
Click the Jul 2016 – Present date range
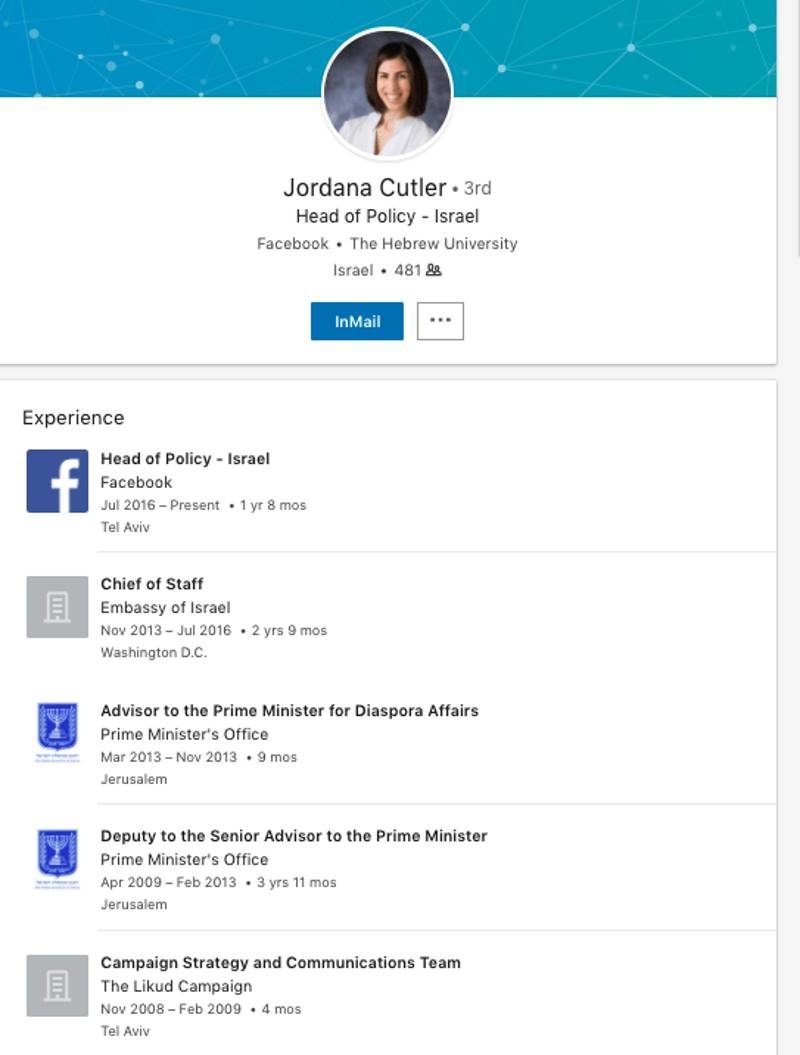[x=160, y=505]
